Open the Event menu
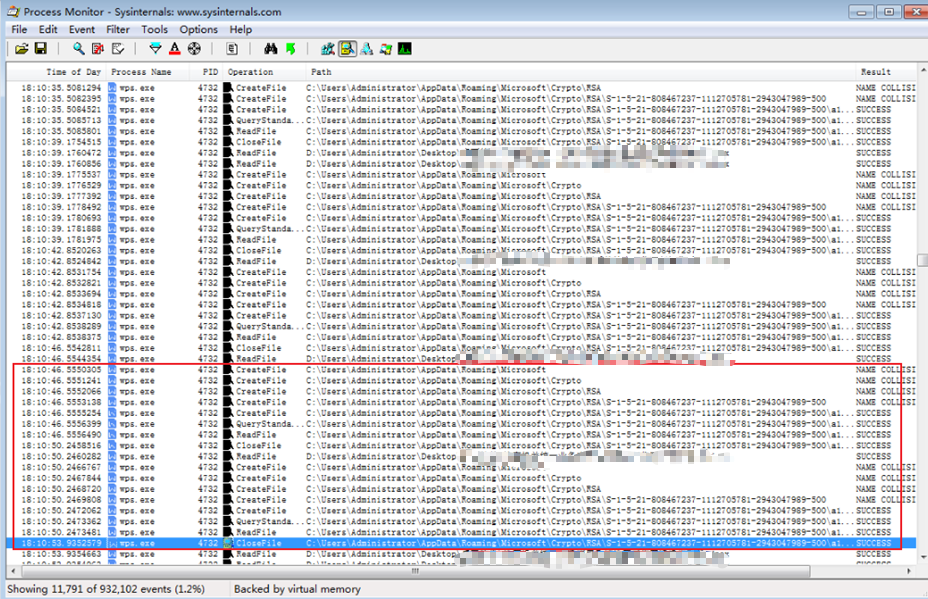This screenshot has width=928, height=599. point(82,30)
